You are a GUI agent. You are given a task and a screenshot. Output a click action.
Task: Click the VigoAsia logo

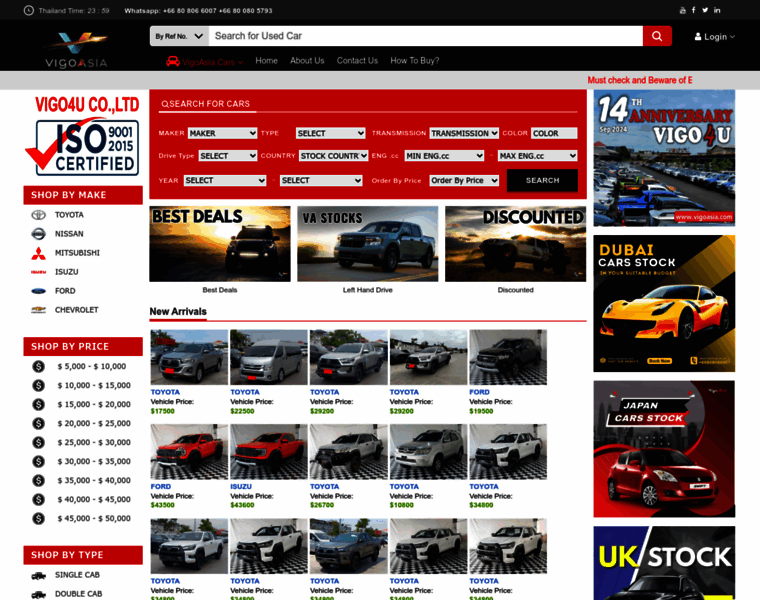76,50
